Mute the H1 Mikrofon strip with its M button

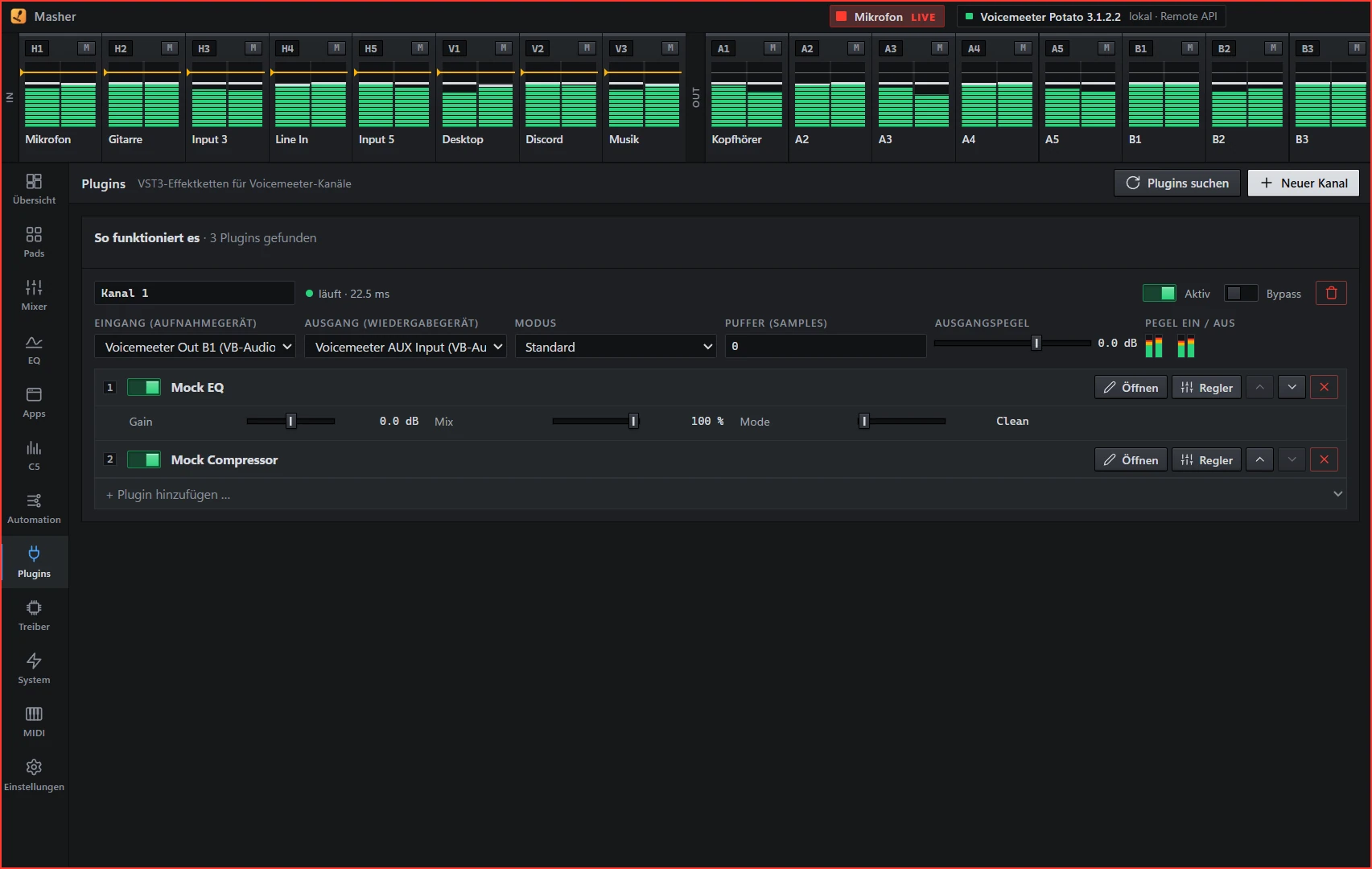point(86,48)
